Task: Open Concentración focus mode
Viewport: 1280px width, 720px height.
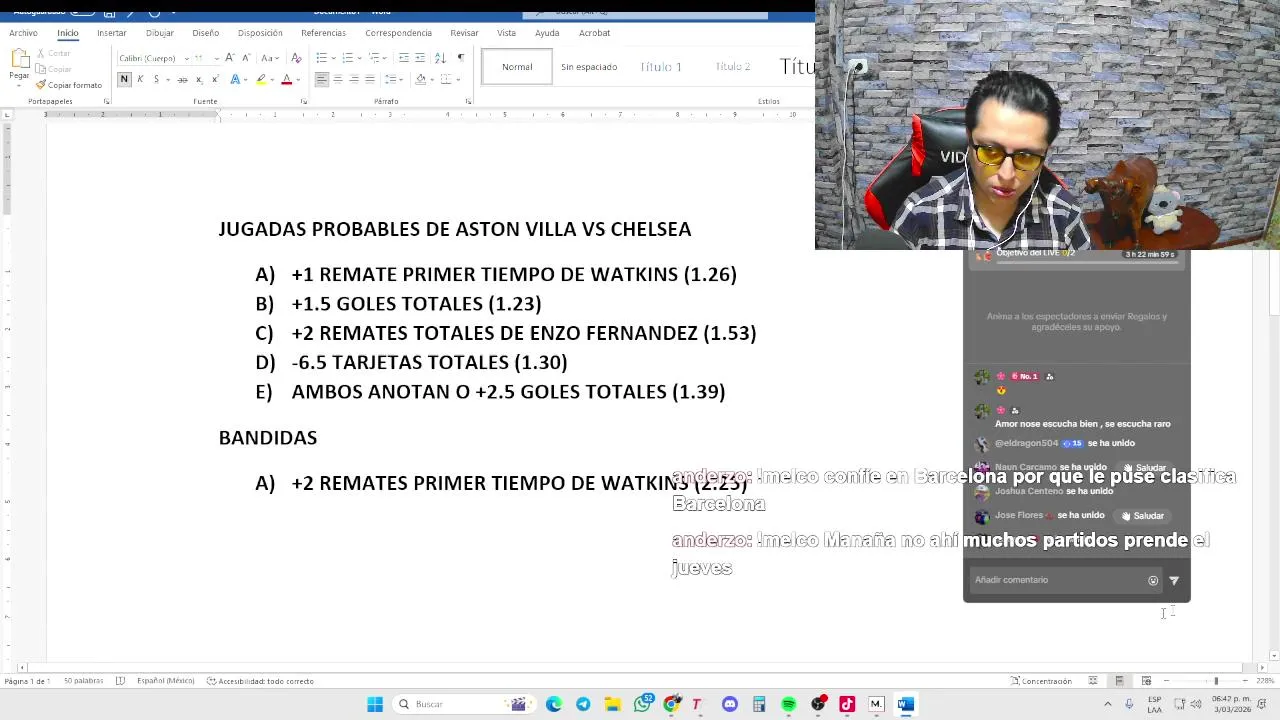Action: pyautogui.click(x=1041, y=681)
